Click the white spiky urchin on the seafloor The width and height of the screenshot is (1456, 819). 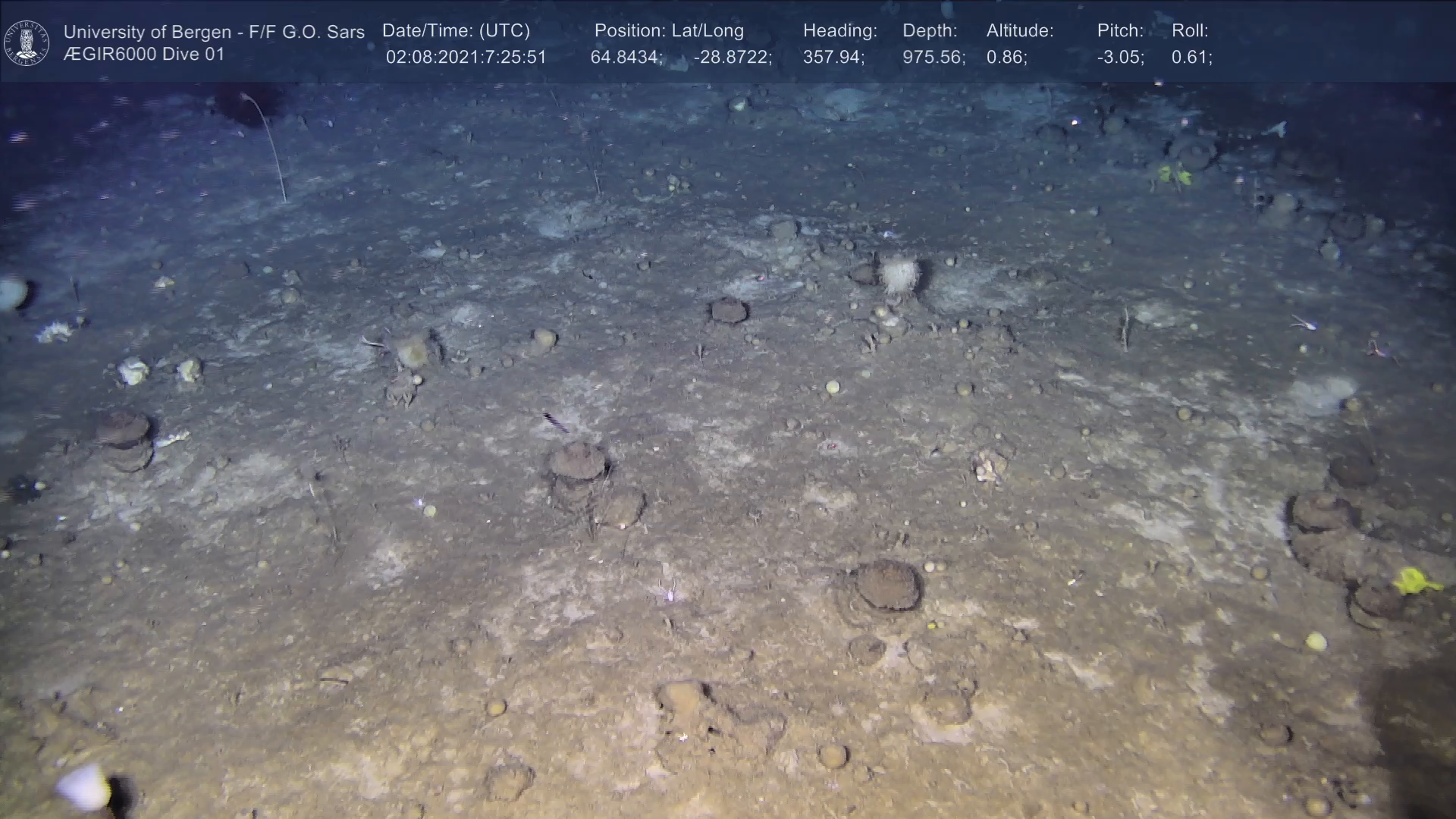[899, 274]
